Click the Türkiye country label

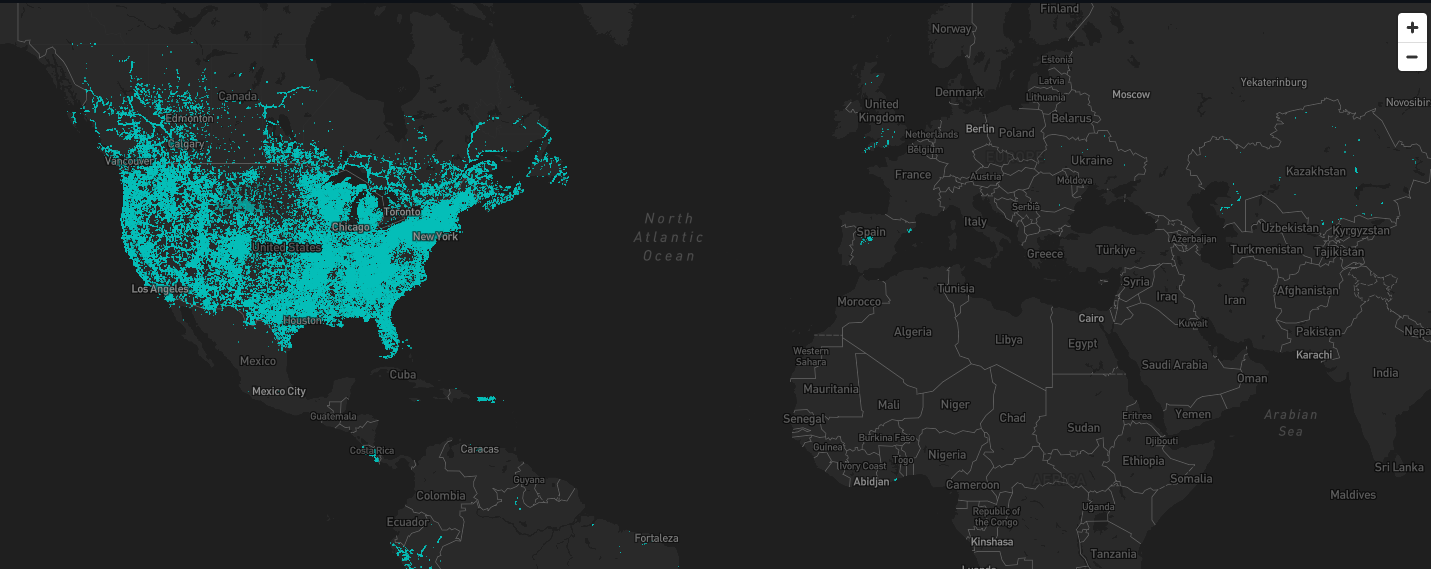coord(1115,250)
